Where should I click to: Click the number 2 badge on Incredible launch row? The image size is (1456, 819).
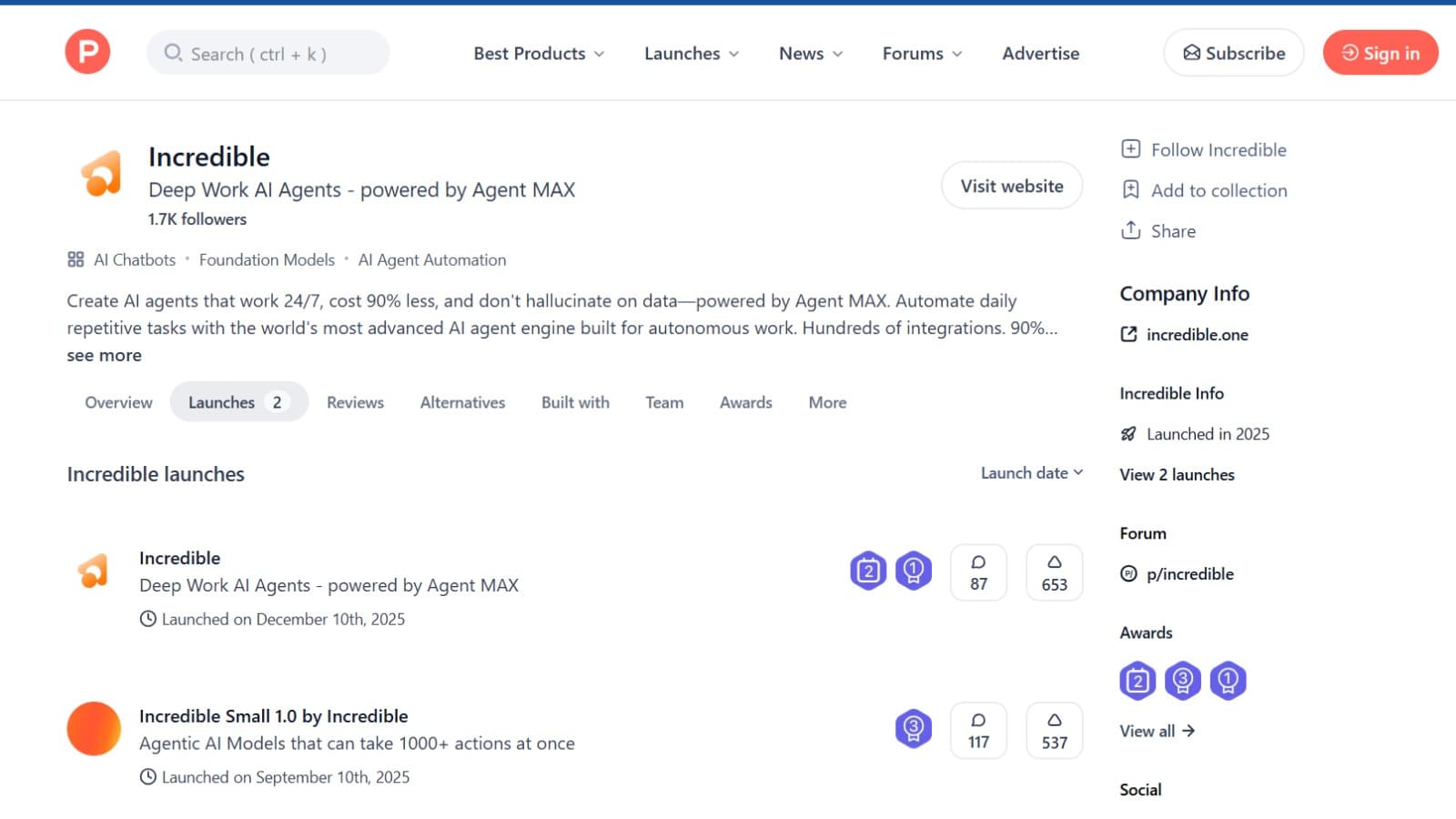[868, 571]
